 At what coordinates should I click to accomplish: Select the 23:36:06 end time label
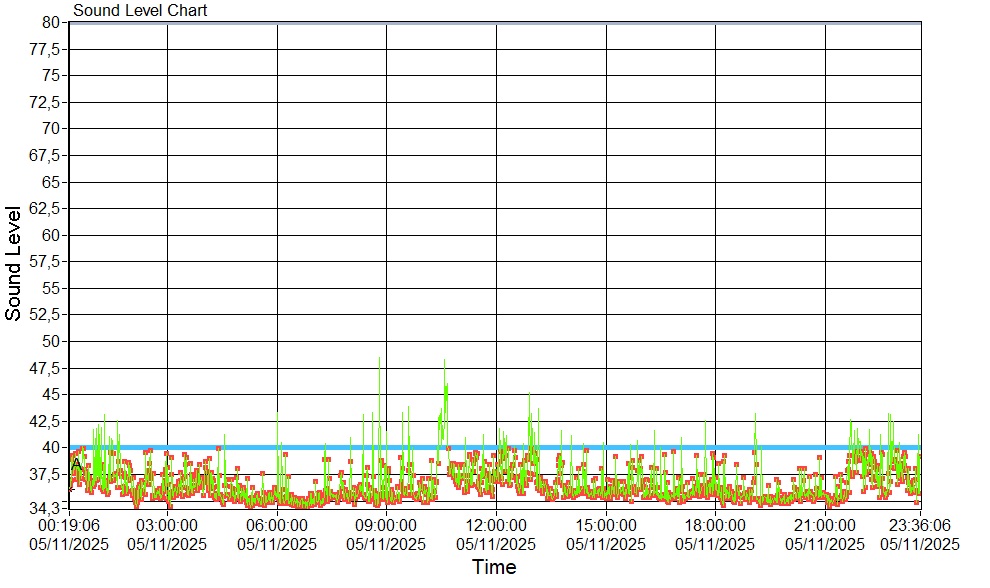(919, 525)
